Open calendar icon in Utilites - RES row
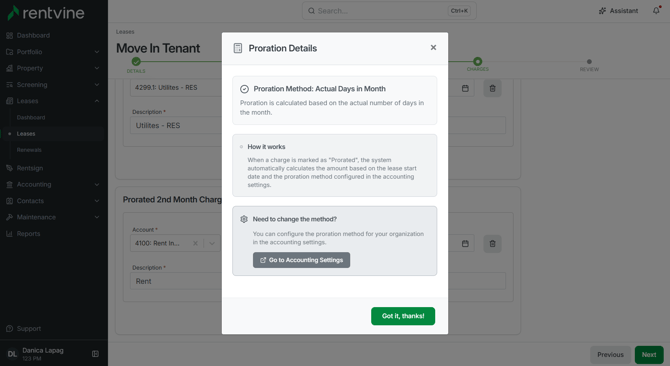 tap(465, 88)
